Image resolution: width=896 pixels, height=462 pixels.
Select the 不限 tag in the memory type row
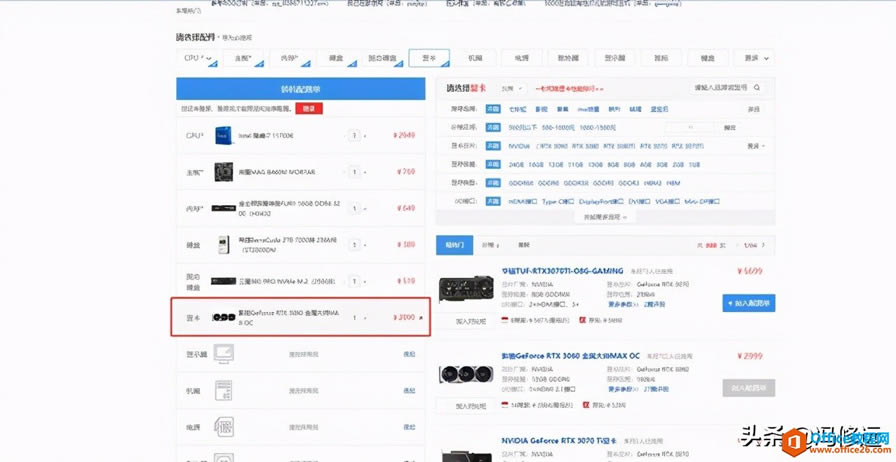493,183
